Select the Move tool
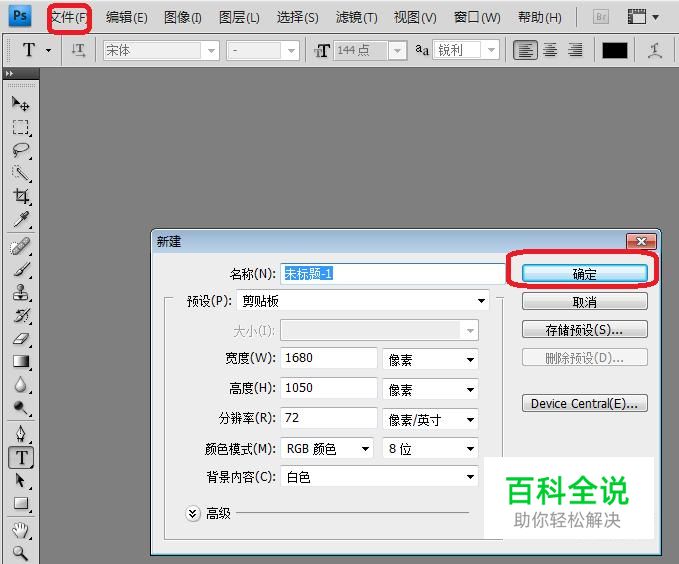Viewport: 679px width, 564px height. 20,104
